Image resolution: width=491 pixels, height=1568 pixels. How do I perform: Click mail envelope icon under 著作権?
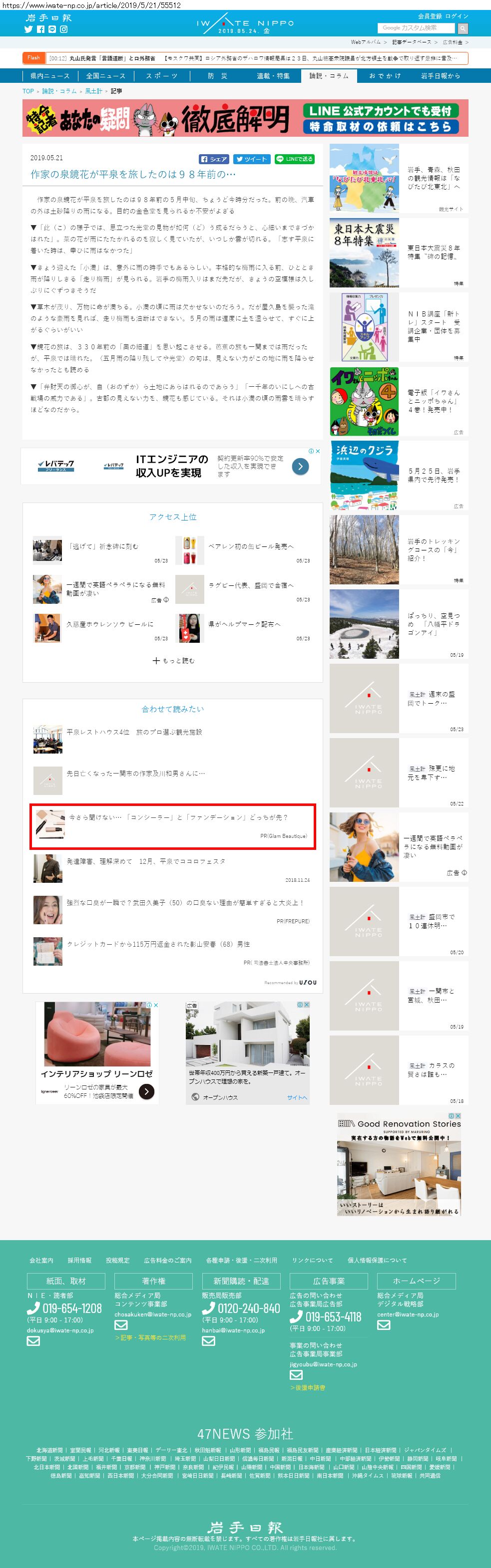coord(120,1325)
